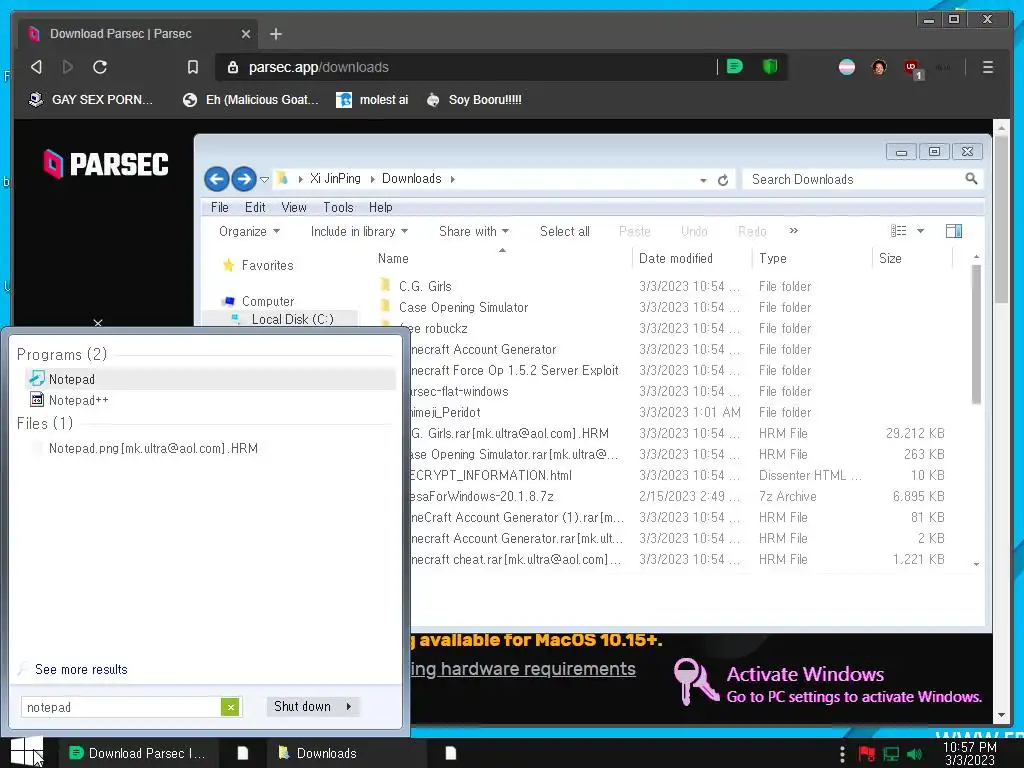Open the View menu in Explorer
The image size is (1024, 768).
[294, 208]
